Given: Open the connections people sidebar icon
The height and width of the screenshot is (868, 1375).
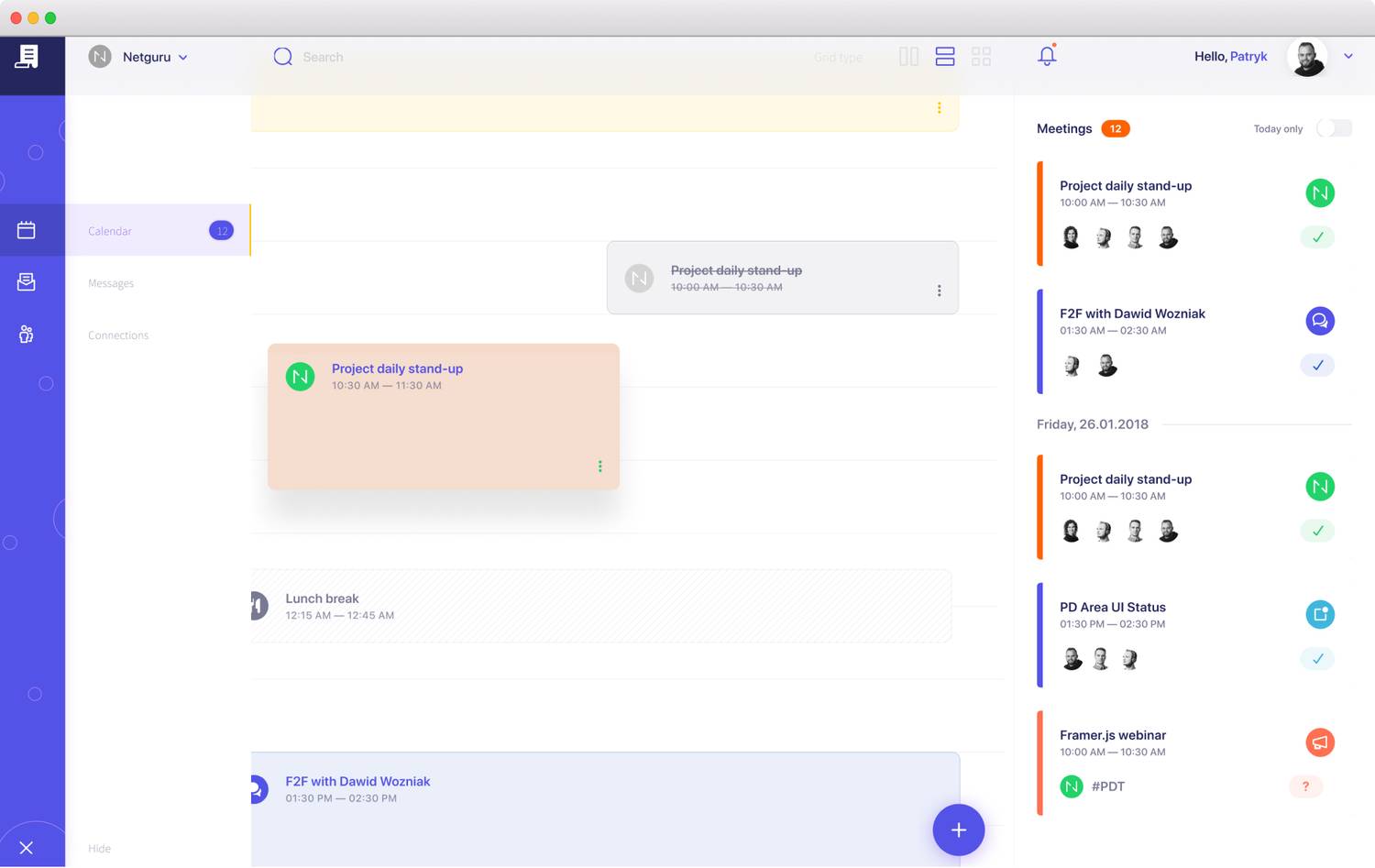Looking at the screenshot, I should [27, 335].
